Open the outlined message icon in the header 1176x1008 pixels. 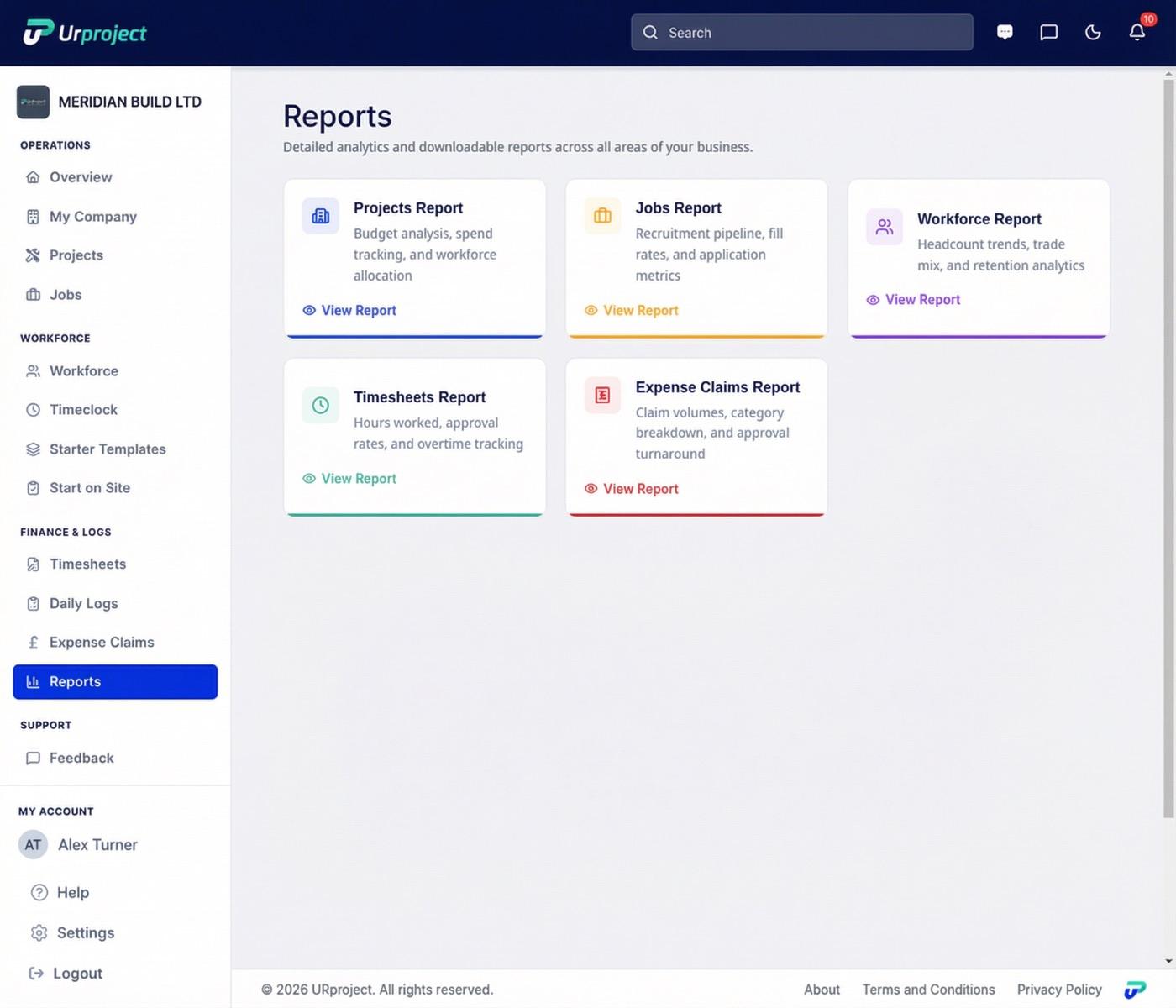click(1048, 33)
